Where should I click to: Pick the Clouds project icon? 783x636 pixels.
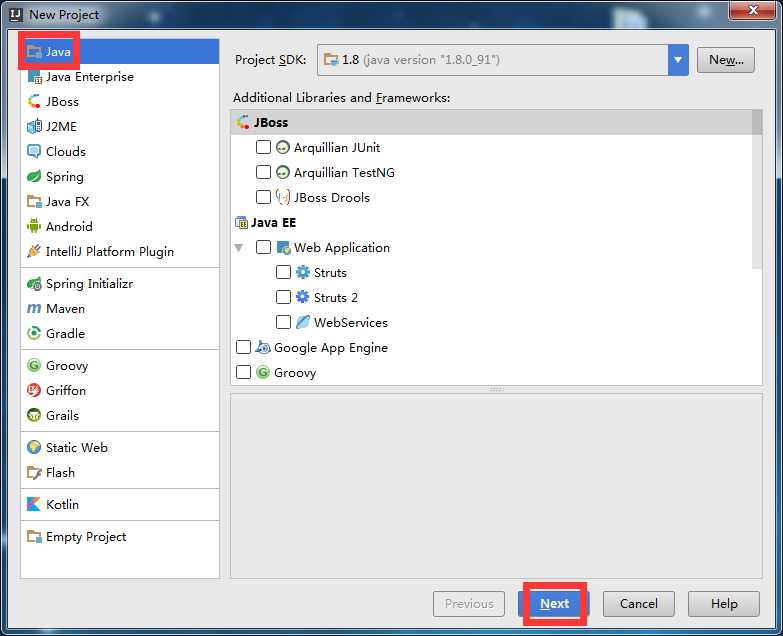(34, 152)
